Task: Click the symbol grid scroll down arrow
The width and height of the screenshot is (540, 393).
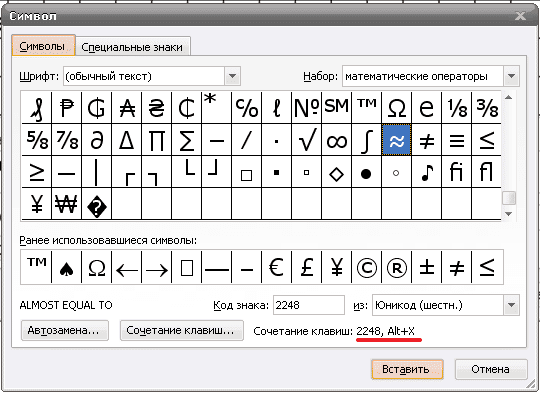Action: 509,214
